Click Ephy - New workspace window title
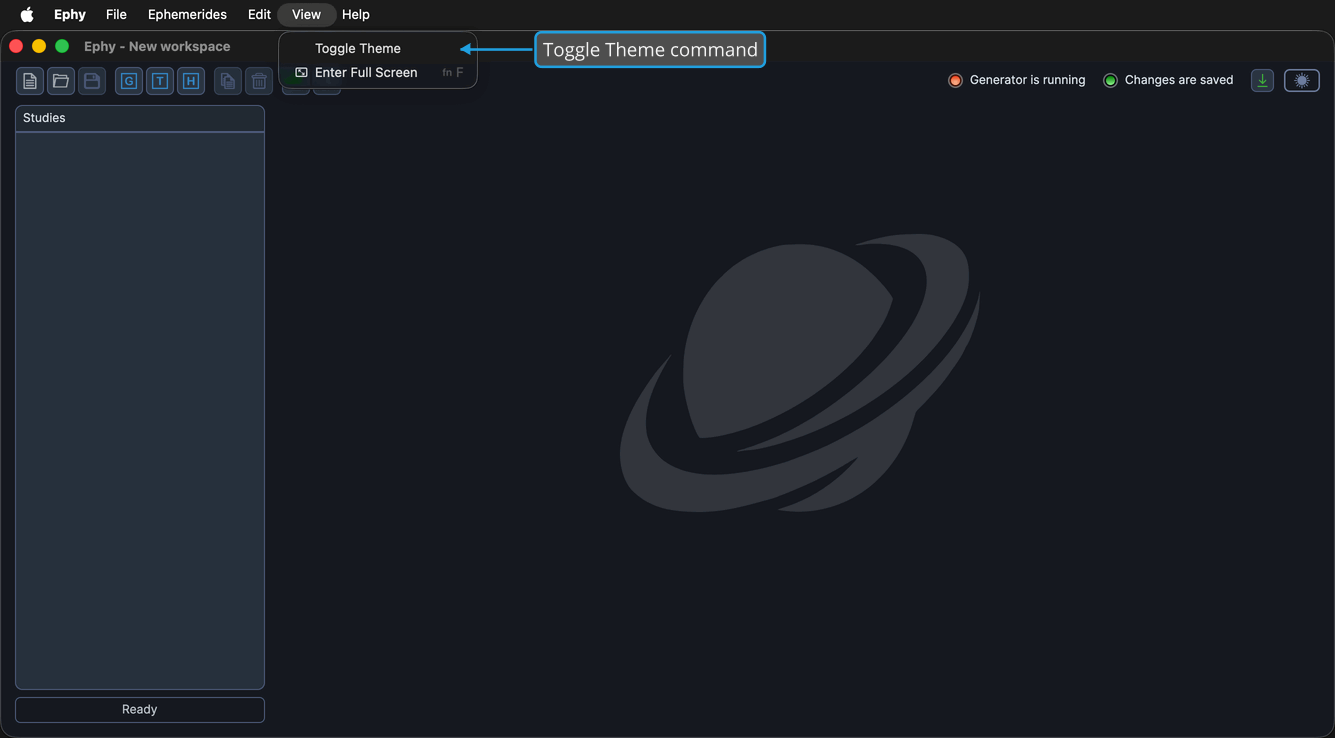This screenshot has width=1335, height=738. (x=157, y=46)
